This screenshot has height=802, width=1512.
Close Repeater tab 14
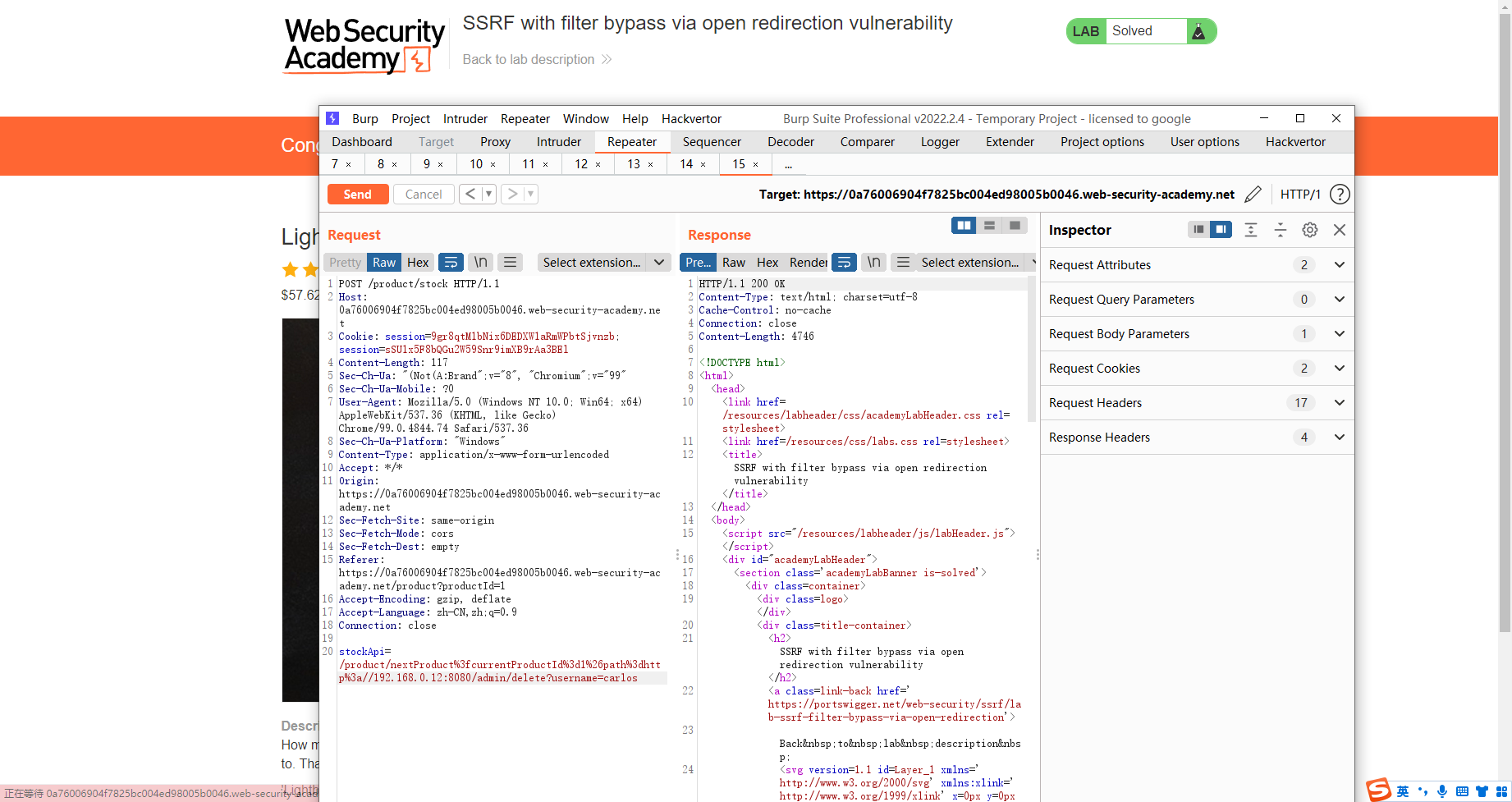pos(703,165)
